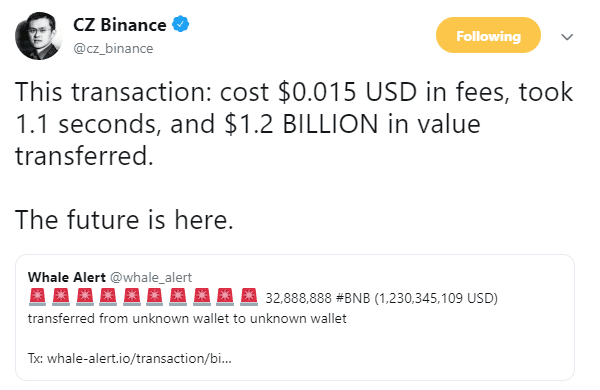Open the CZ Binance display name
This screenshot has height=390, width=600.
pos(119,25)
